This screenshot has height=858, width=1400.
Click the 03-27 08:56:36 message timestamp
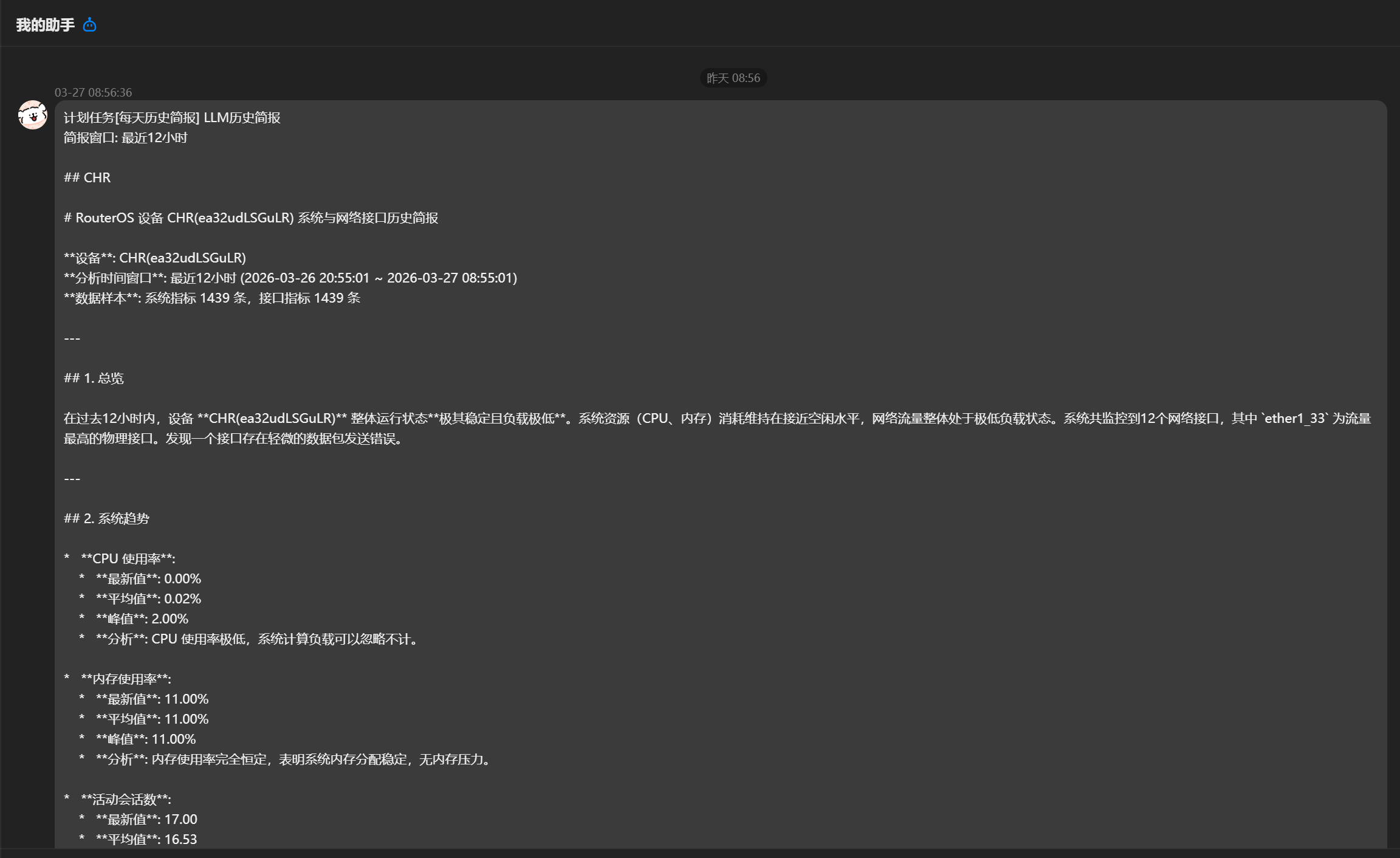coord(93,92)
